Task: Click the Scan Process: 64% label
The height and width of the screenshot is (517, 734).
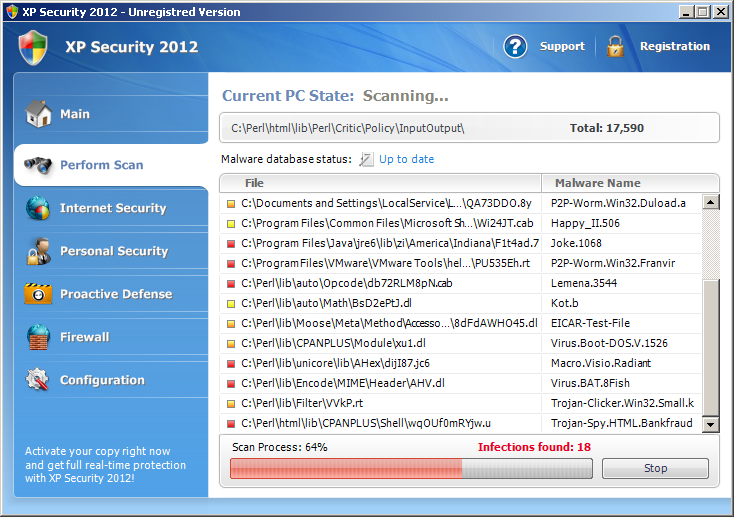Action: pyautogui.click(x=279, y=447)
